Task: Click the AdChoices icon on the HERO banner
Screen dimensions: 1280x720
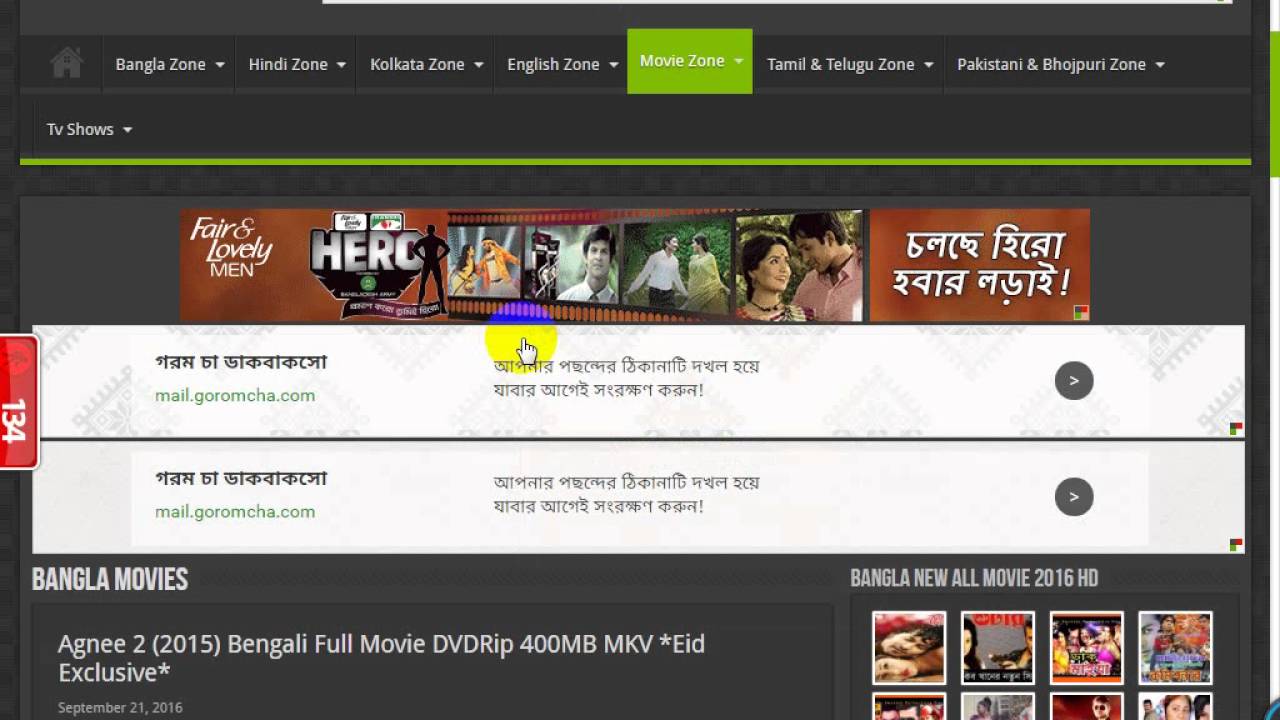Action: pyautogui.click(x=1081, y=313)
